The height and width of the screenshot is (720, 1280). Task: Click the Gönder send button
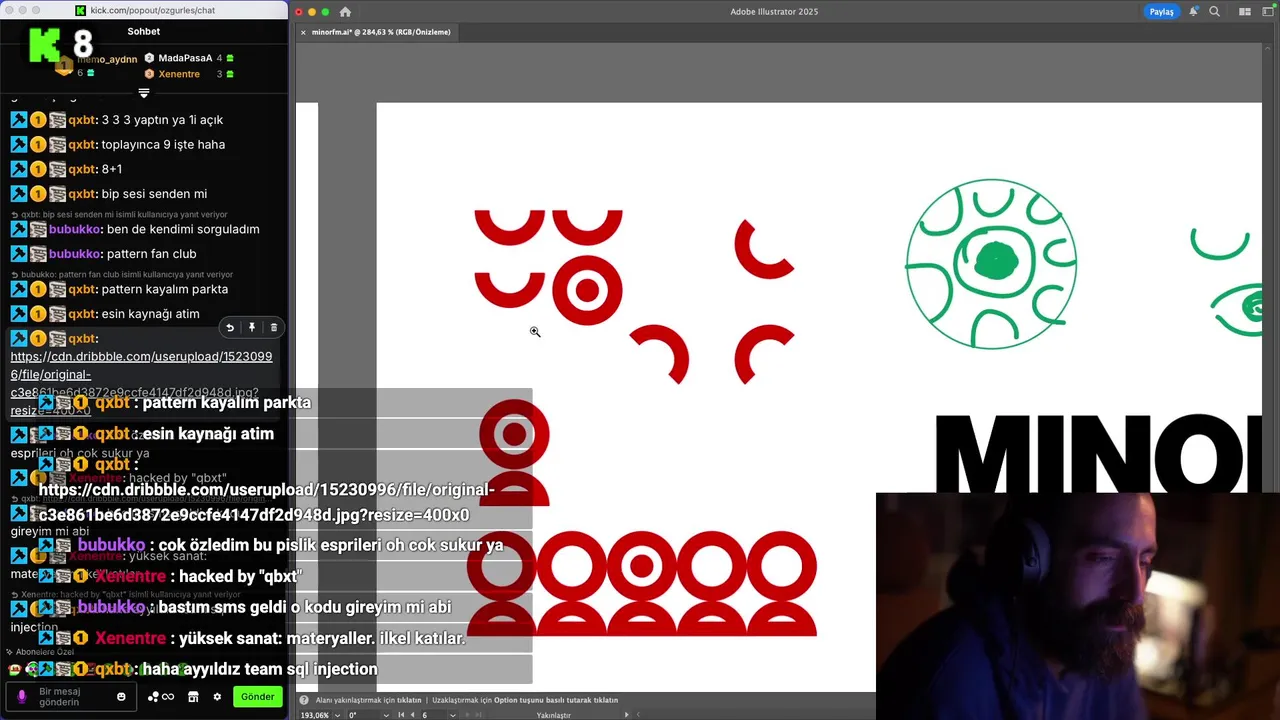point(257,697)
